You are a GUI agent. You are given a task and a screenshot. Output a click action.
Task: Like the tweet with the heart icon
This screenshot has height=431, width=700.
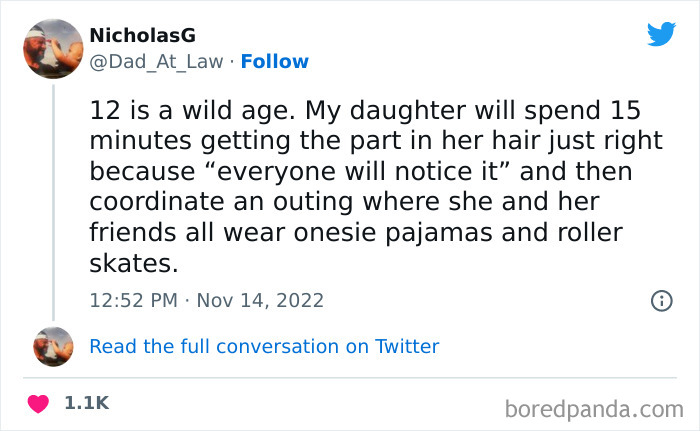point(40,403)
